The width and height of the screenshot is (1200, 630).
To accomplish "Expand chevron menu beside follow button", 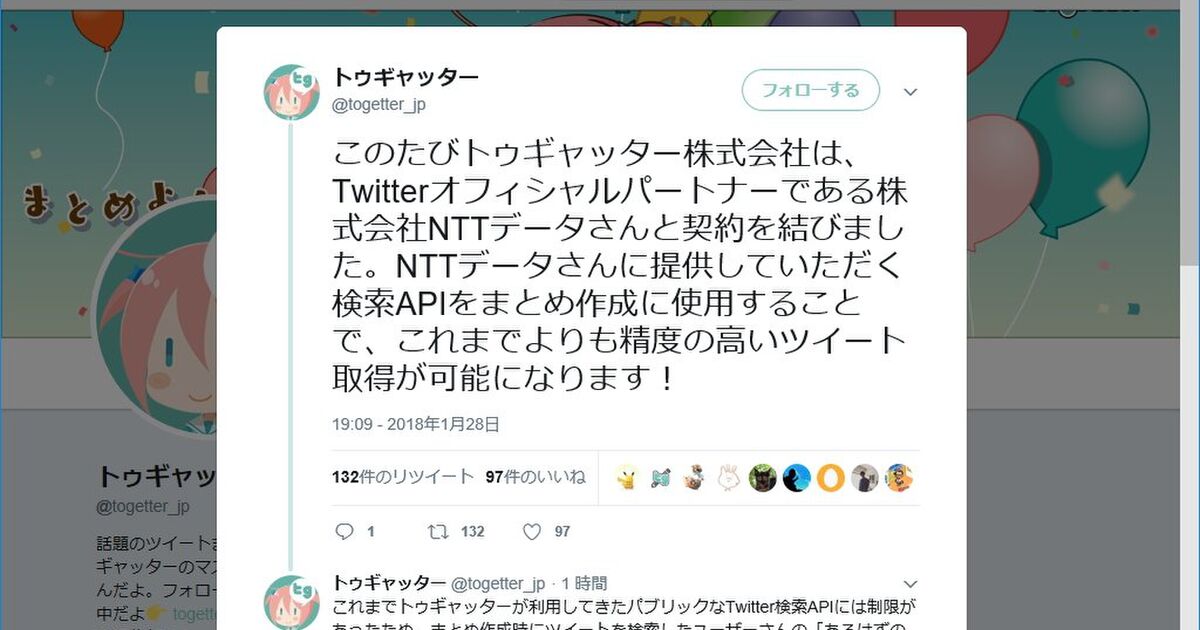I will point(910,92).
